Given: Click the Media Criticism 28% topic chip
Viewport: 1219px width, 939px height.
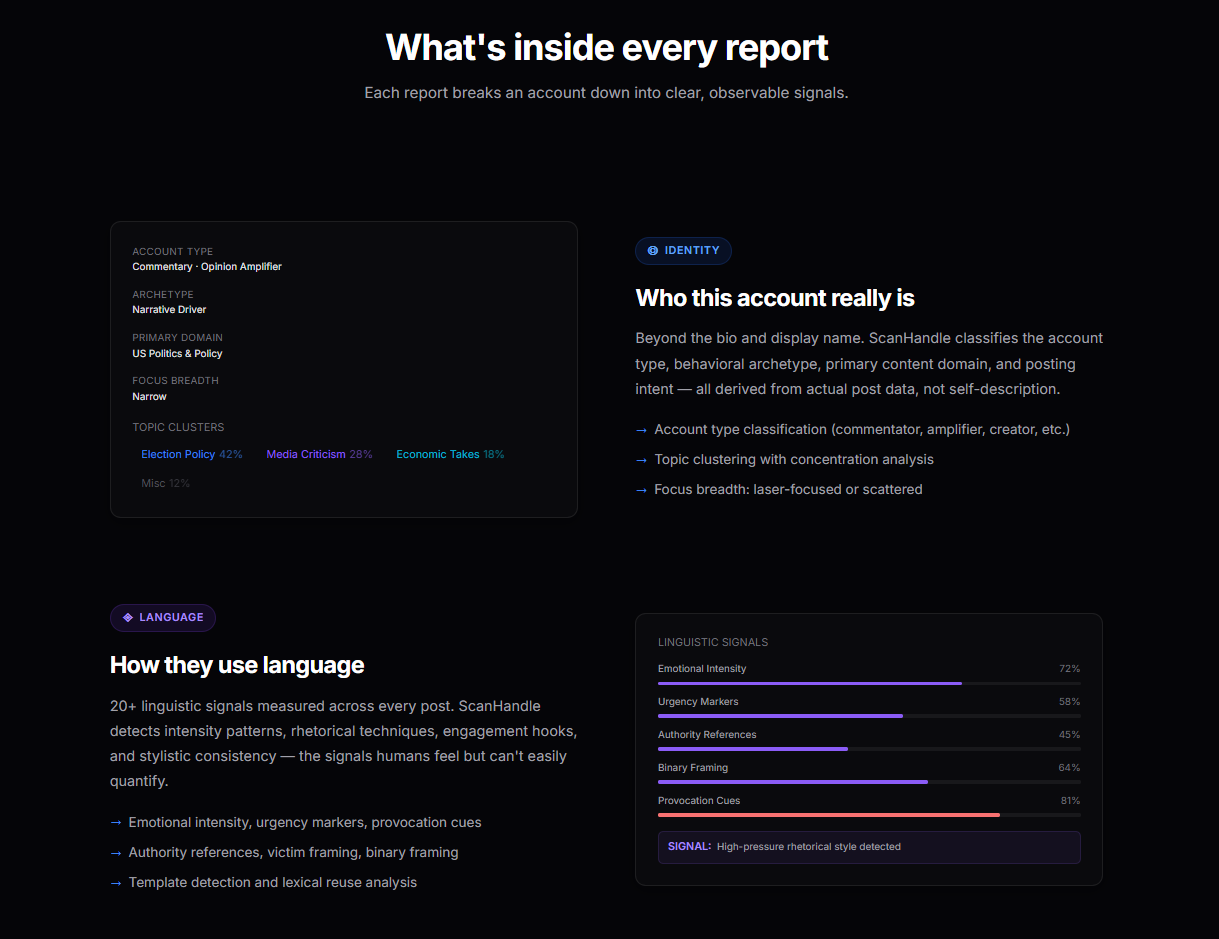Looking at the screenshot, I should pyautogui.click(x=319, y=454).
